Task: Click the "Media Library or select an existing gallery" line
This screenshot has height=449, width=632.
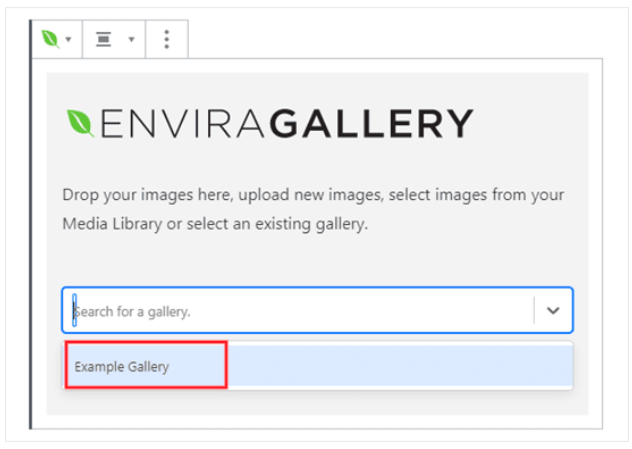Action: [x=215, y=224]
